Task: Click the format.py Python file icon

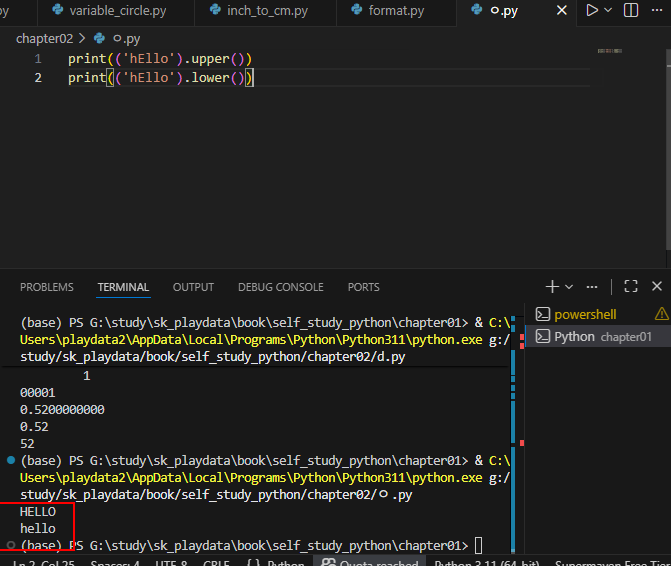Action: click(356, 9)
